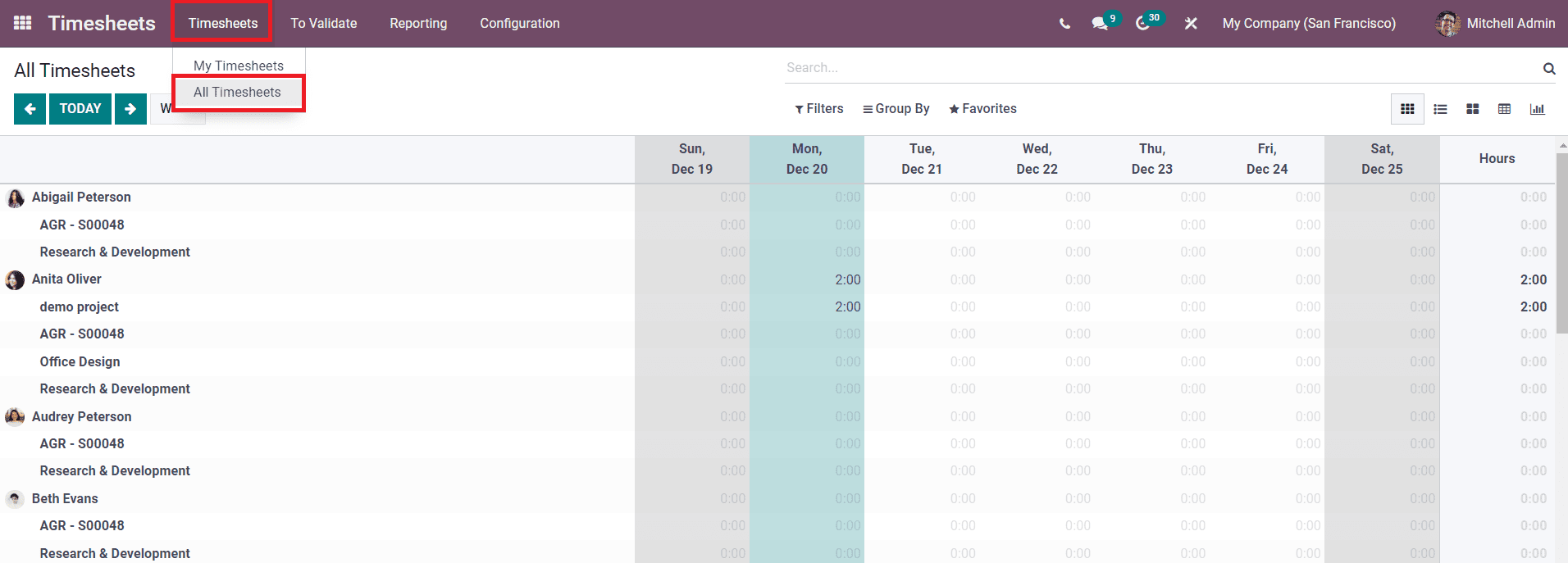The width and height of the screenshot is (1568, 563).
Task: Go to previous week arrow
Action: point(30,109)
